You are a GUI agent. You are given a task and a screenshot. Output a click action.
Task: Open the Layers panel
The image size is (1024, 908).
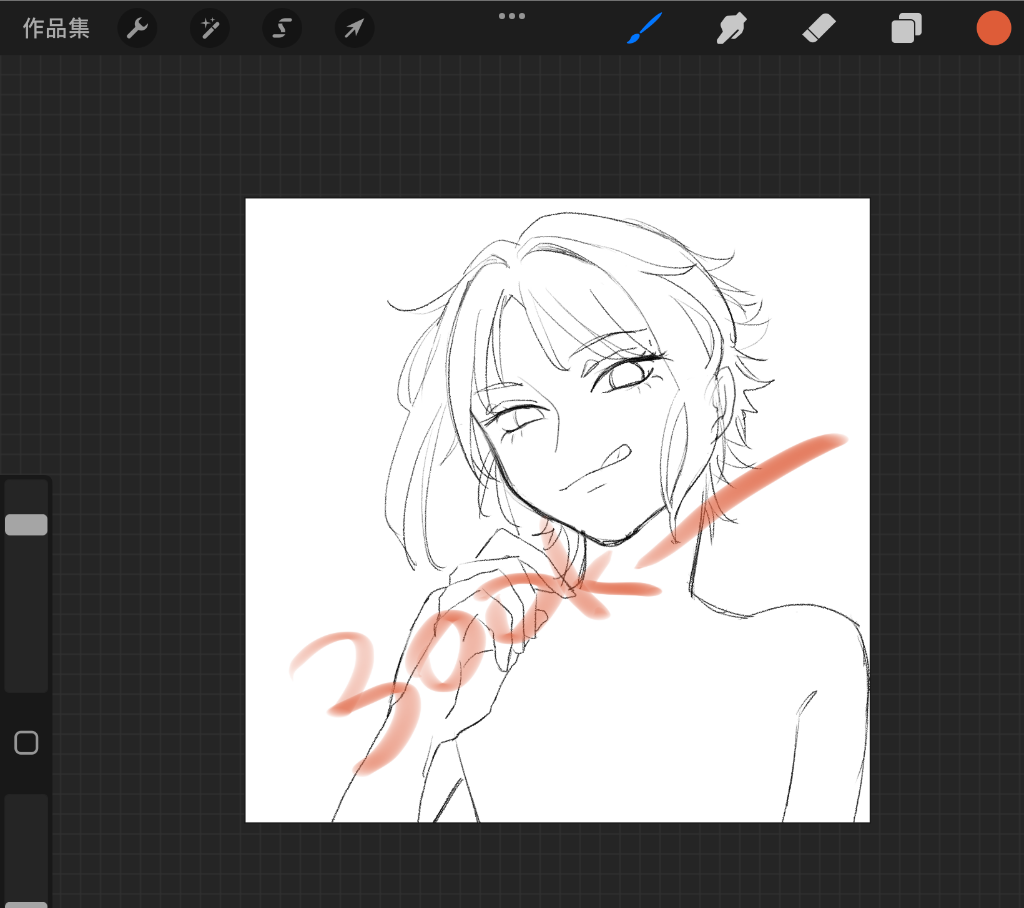point(906,29)
